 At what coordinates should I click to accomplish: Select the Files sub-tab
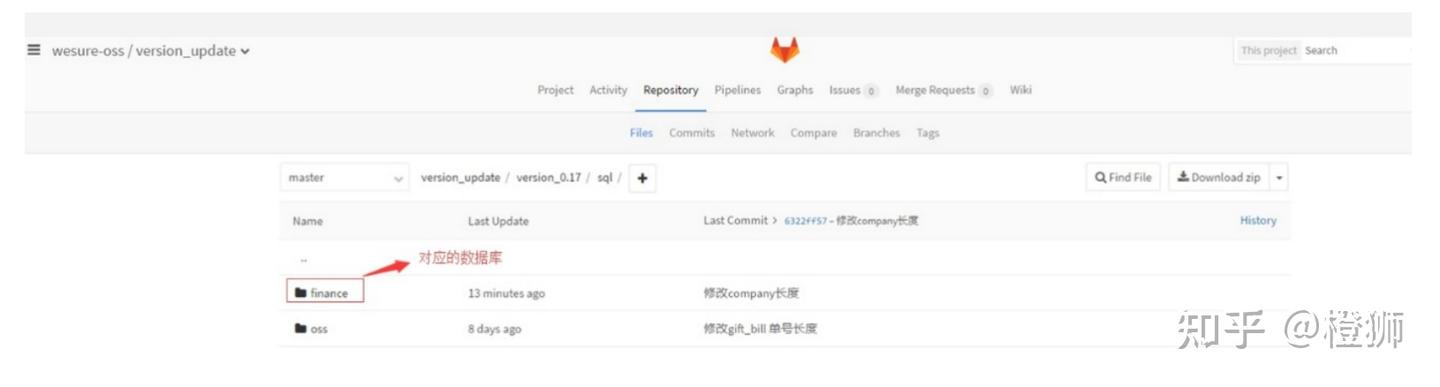(x=641, y=133)
